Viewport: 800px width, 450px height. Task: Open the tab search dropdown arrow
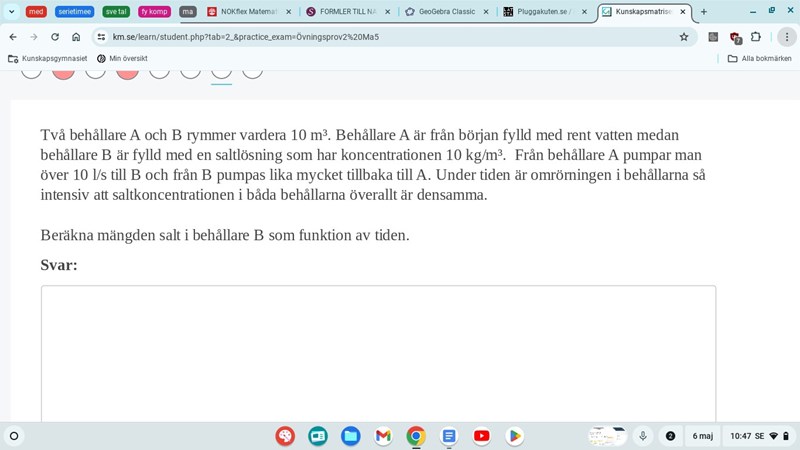click(11, 12)
